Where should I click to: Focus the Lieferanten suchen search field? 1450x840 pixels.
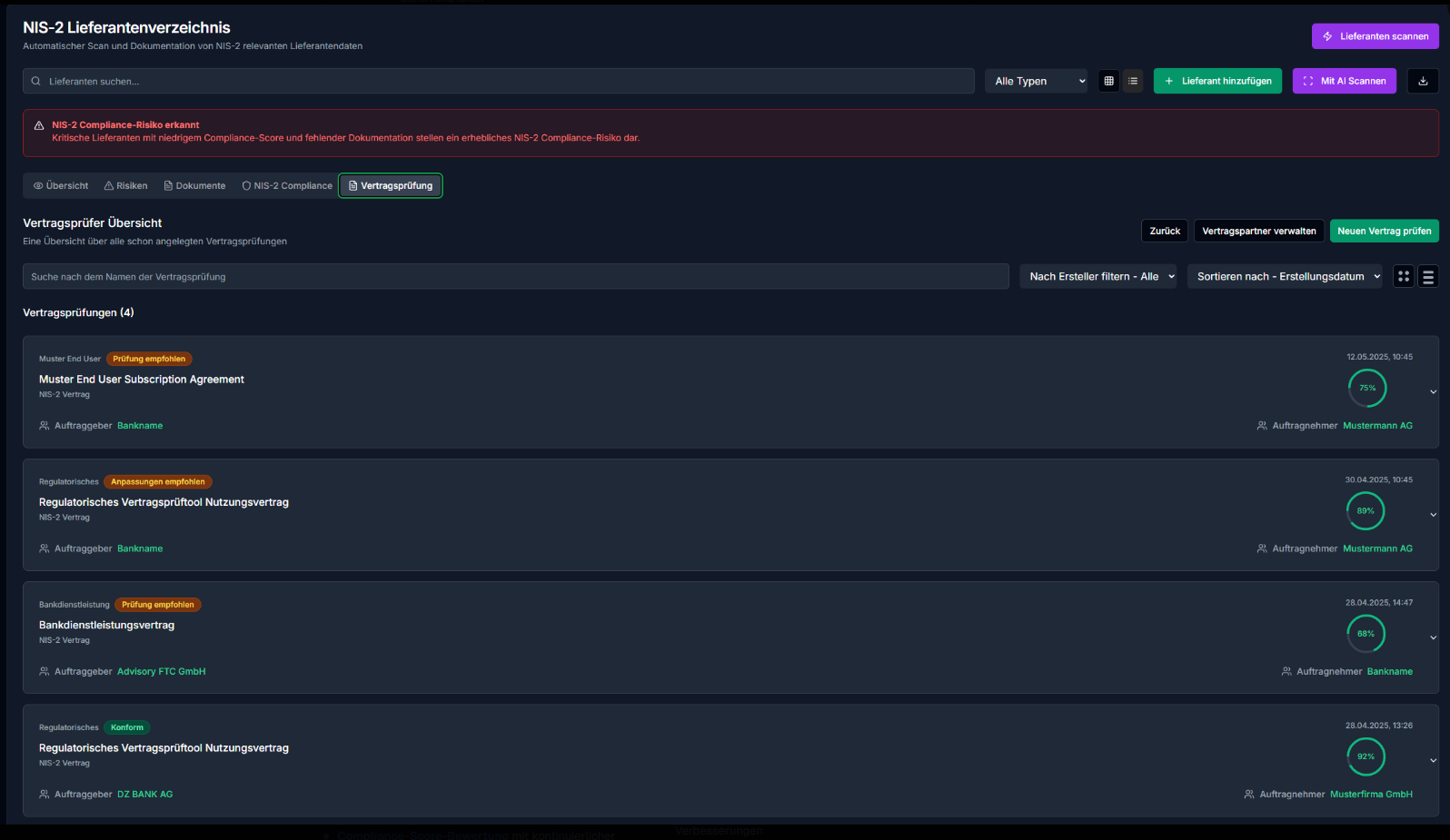499,81
